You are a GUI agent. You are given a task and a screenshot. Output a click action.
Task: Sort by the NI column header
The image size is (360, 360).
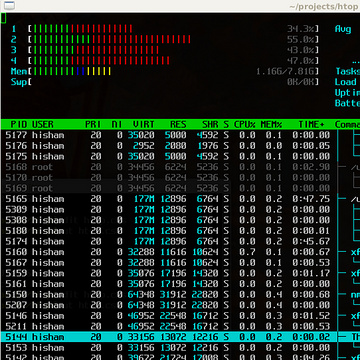[x=117, y=125]
